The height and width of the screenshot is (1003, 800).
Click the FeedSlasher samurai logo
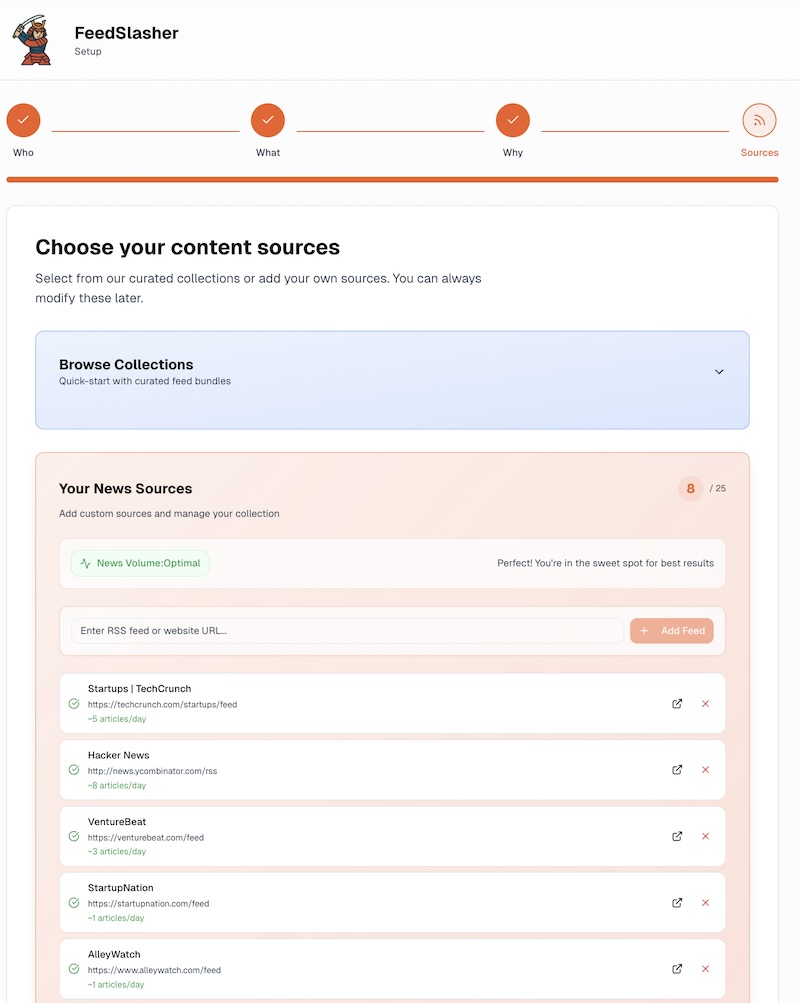pos(31,40)
